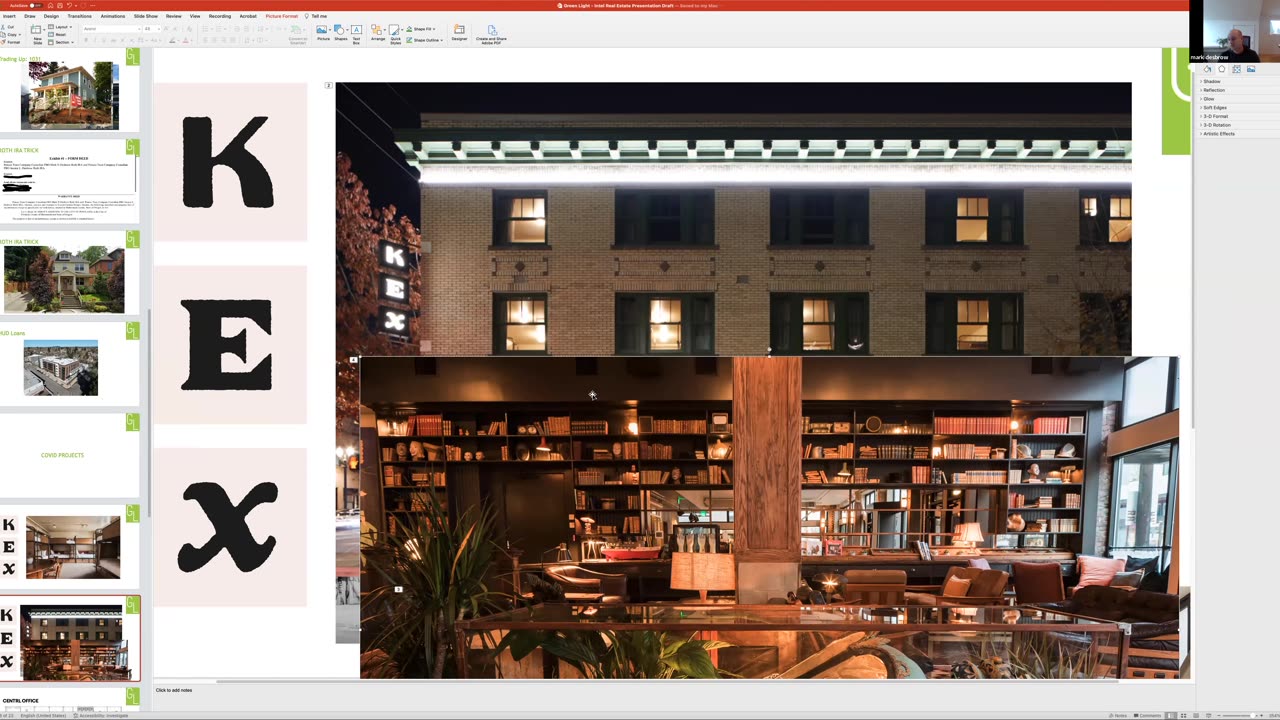Open the font name combo box
The height and width of the screenshot is (720, 1280).
click(111, 29)
